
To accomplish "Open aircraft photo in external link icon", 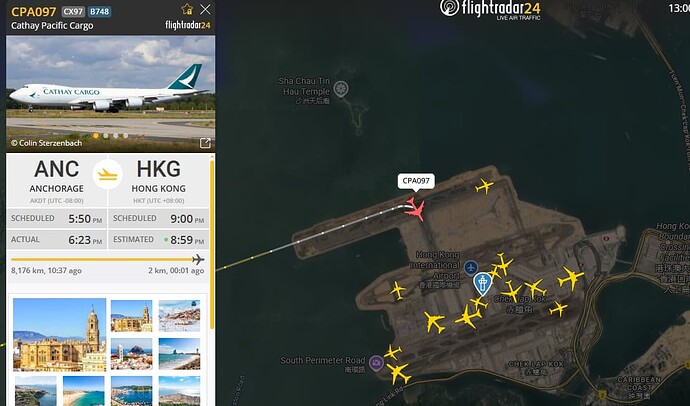I will (x=205, y=143).
